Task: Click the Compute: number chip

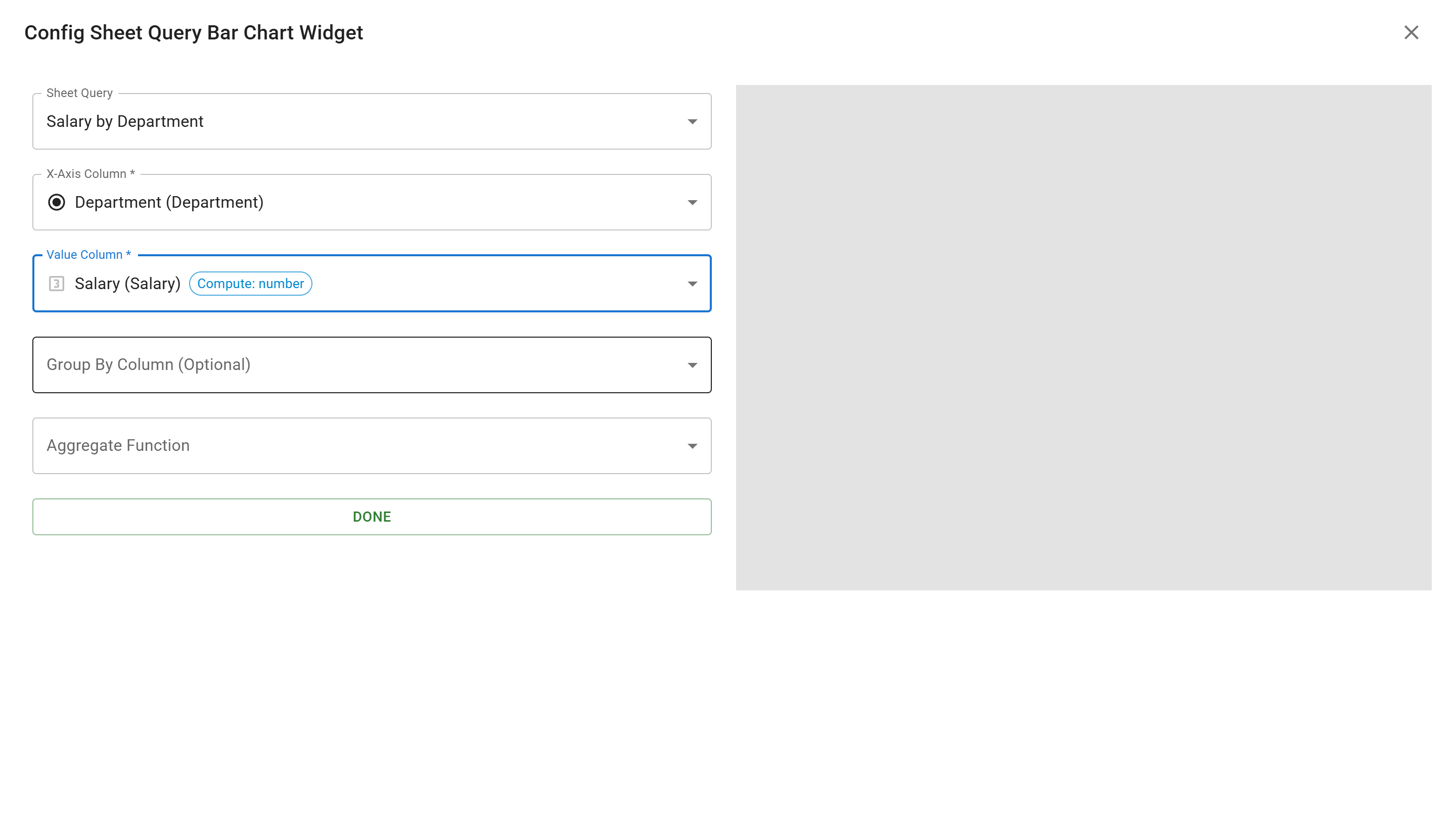Action: pos(250,283)
